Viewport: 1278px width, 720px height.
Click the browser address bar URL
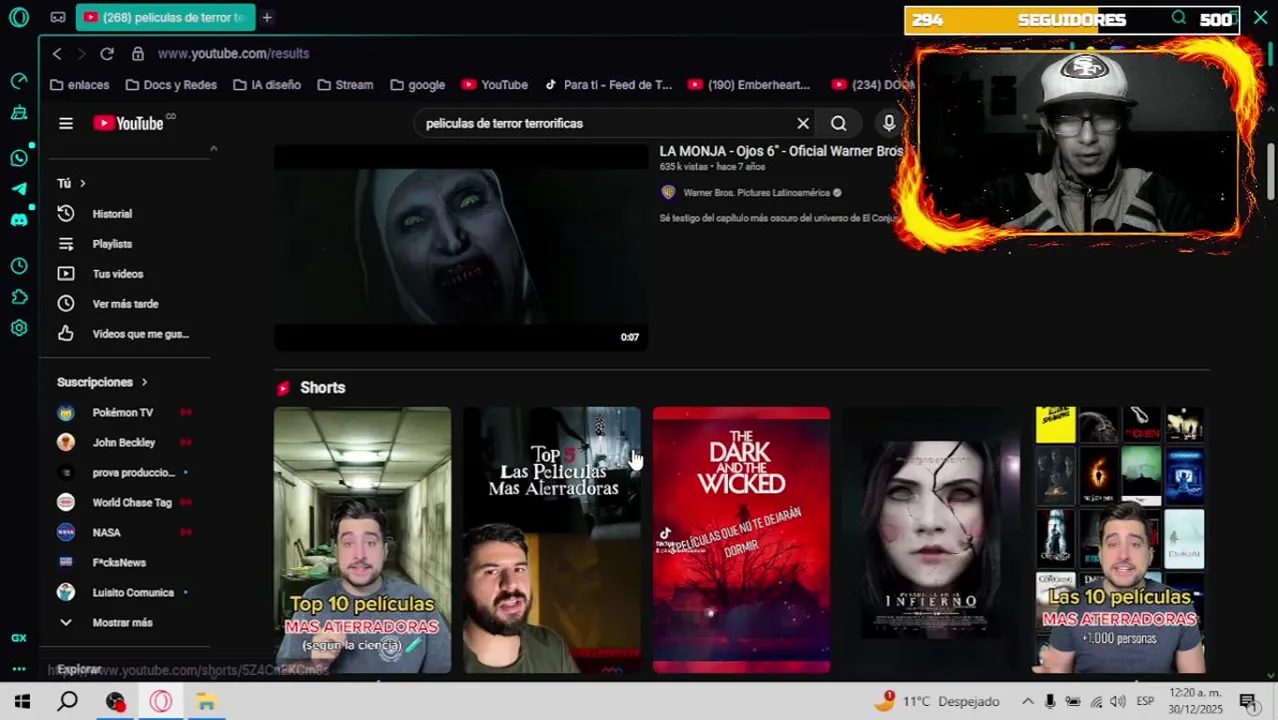coord(233,53)
